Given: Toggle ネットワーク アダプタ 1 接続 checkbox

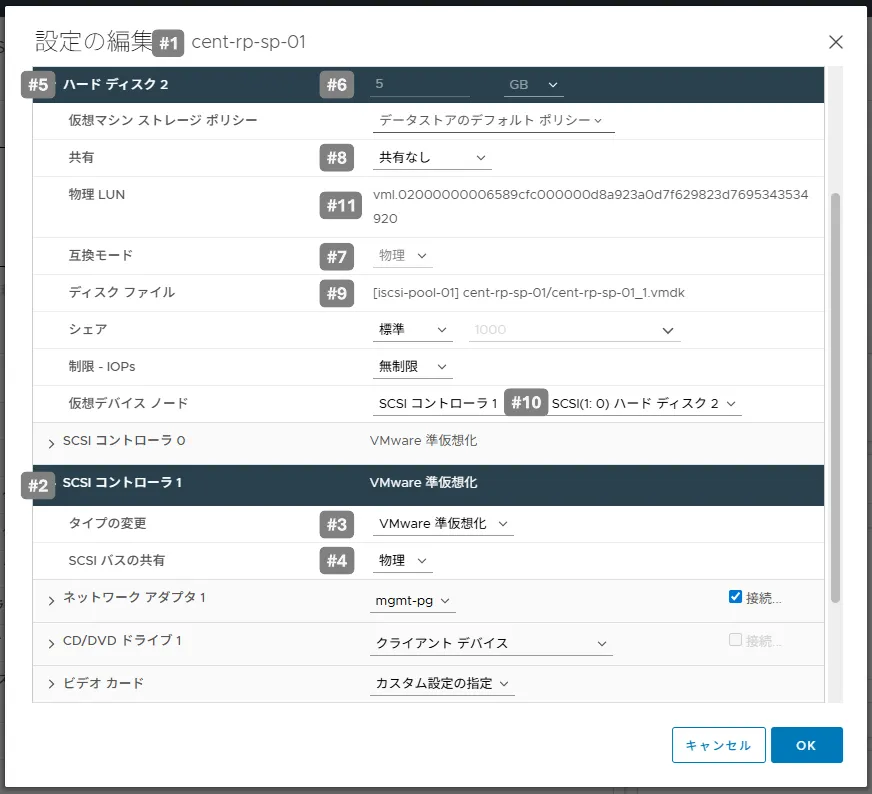Looking at the screenshot, I should click(x=736, y=597).
